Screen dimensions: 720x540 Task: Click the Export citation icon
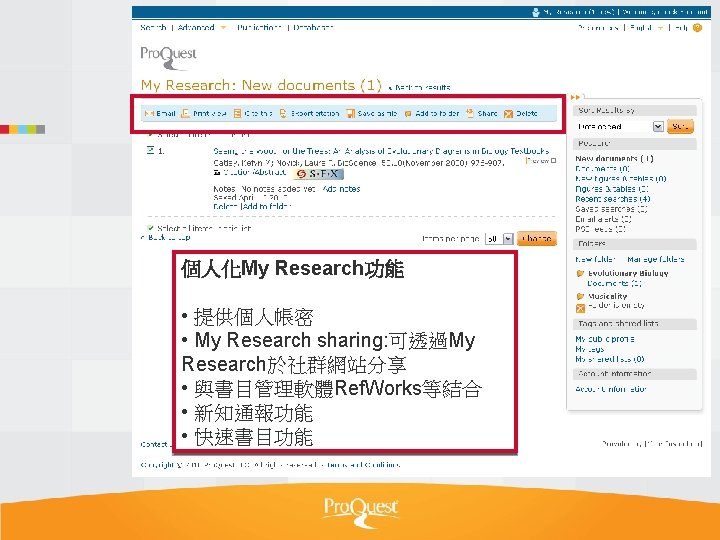[283, 113]
